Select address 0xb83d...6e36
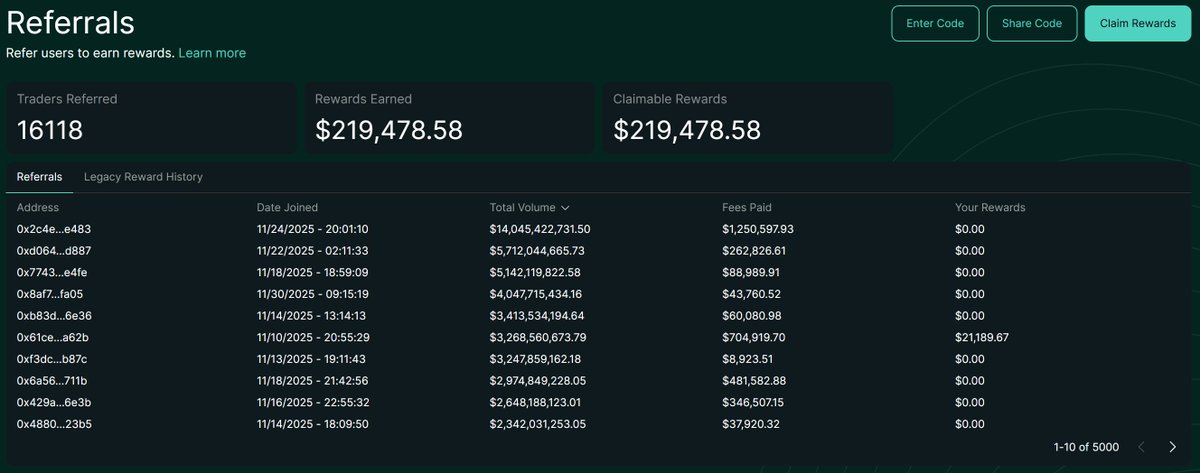The image size is (1200, 473). (x=54, y=316)
